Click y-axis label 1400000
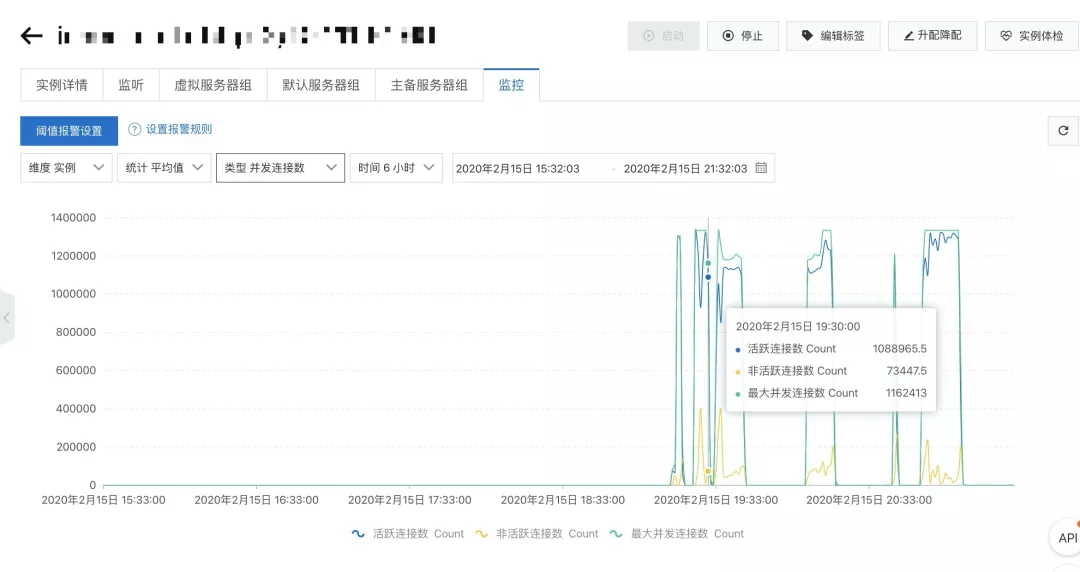 point(73,218)
